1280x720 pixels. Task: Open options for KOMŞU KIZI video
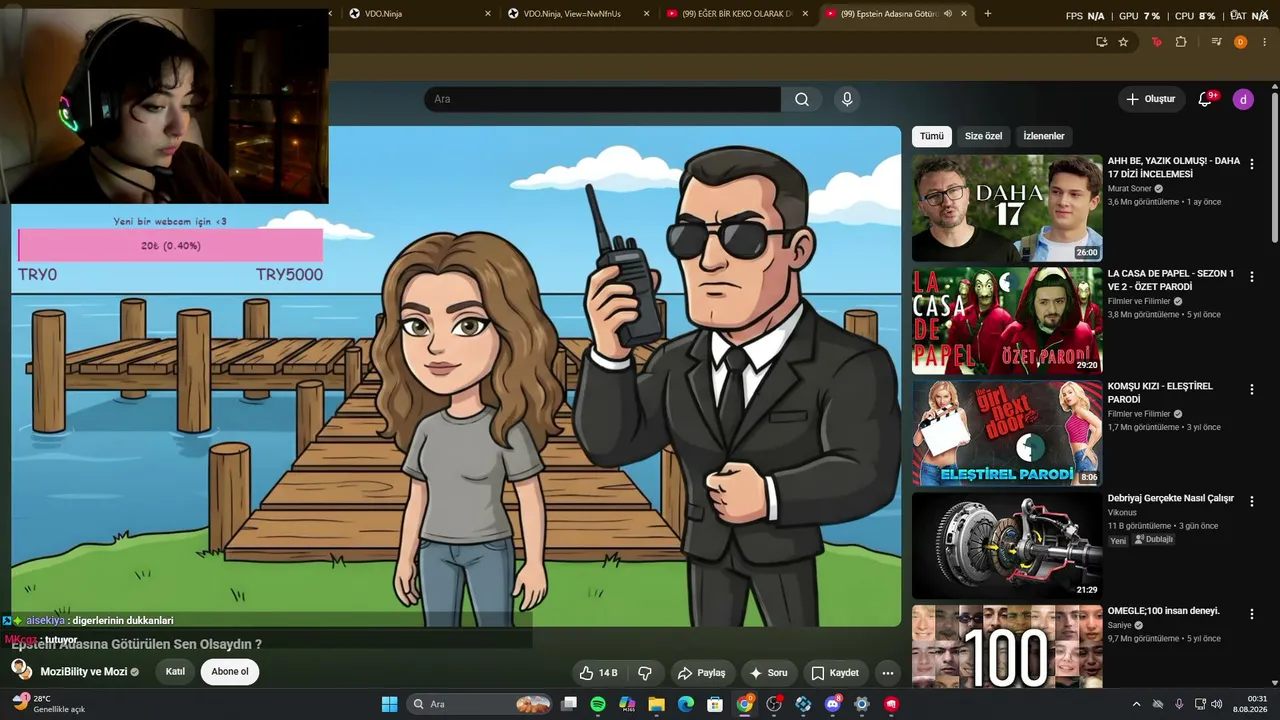pyautogui.click(x=1251, y=389)
